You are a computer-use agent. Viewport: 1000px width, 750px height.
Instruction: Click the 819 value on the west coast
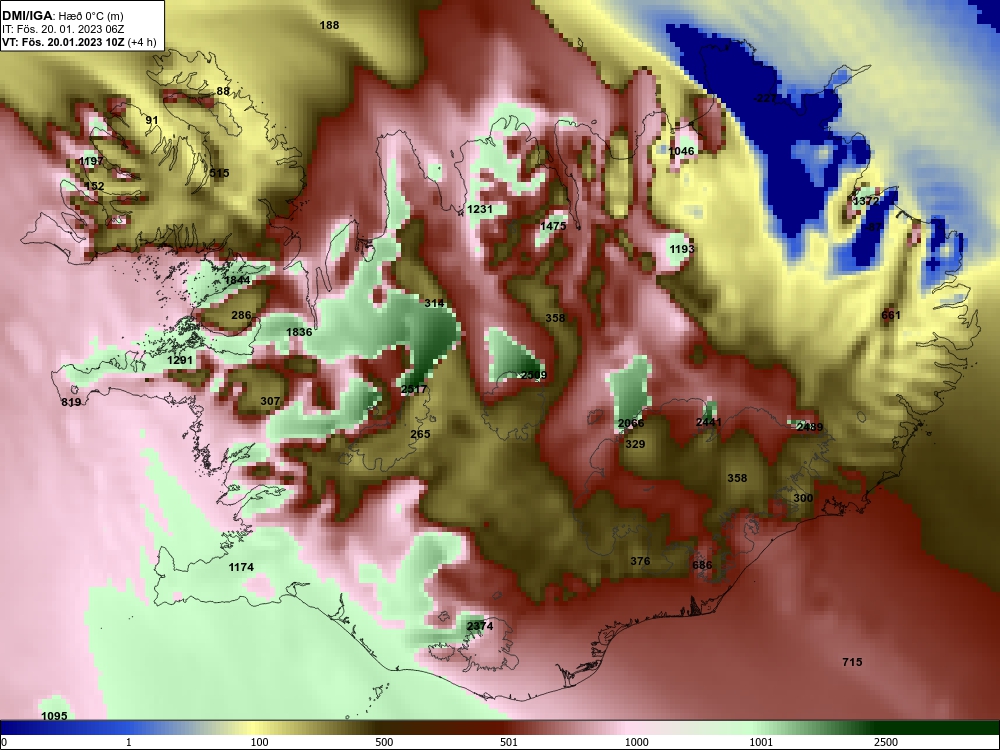[71, 402]
